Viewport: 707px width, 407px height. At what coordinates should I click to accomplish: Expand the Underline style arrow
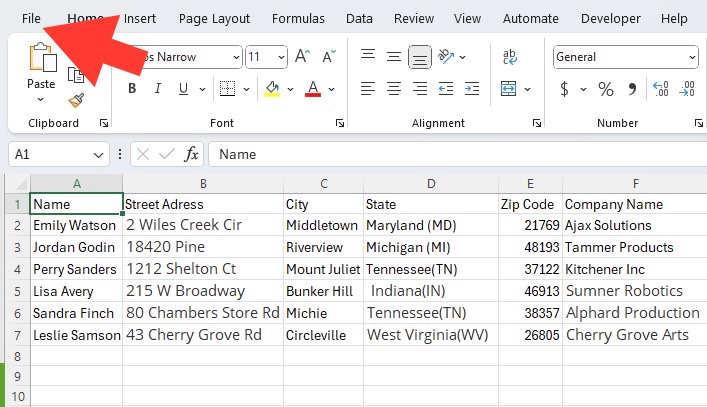pyautogui.click(x=202, y=89)
